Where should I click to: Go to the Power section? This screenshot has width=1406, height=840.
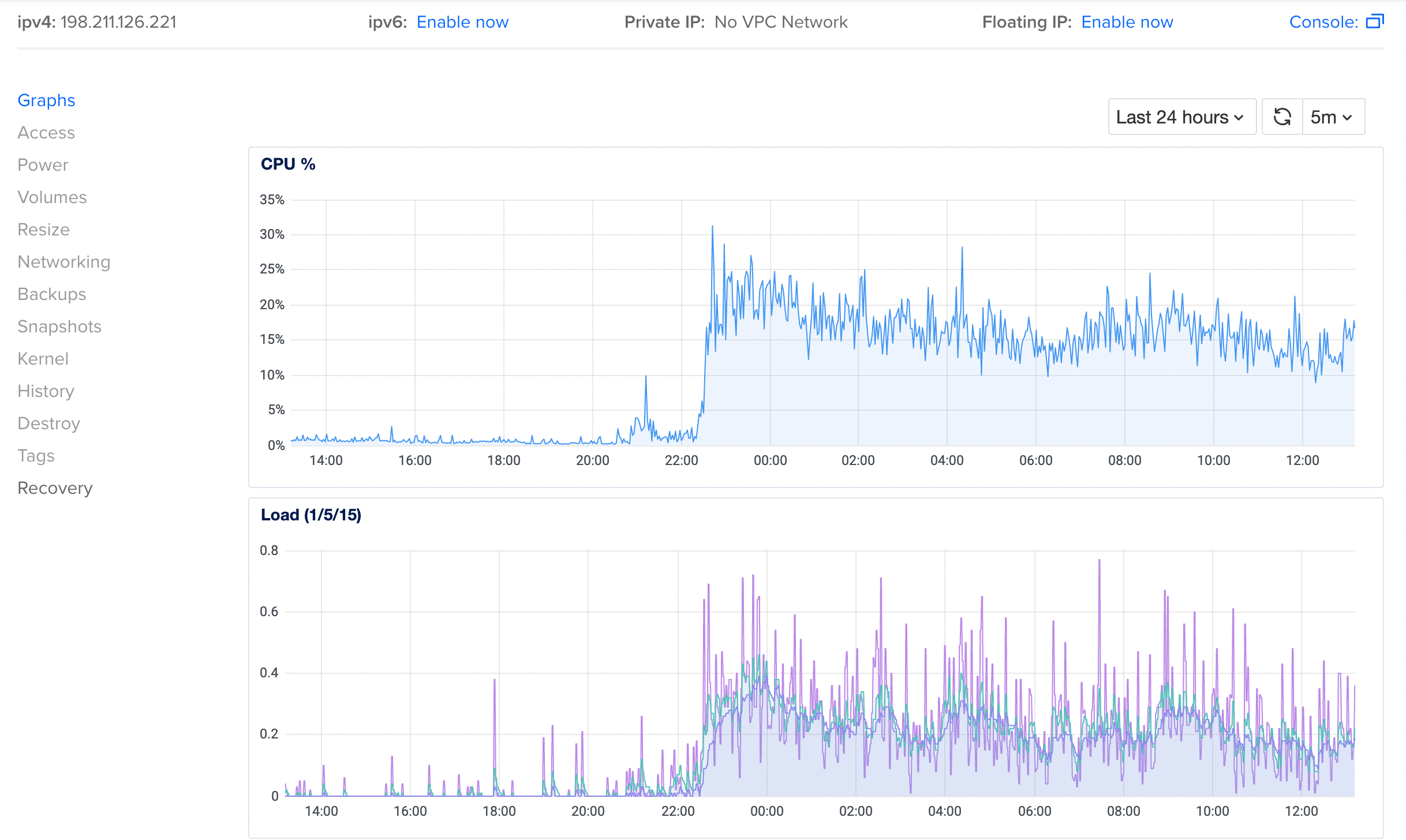pos(43,165)
